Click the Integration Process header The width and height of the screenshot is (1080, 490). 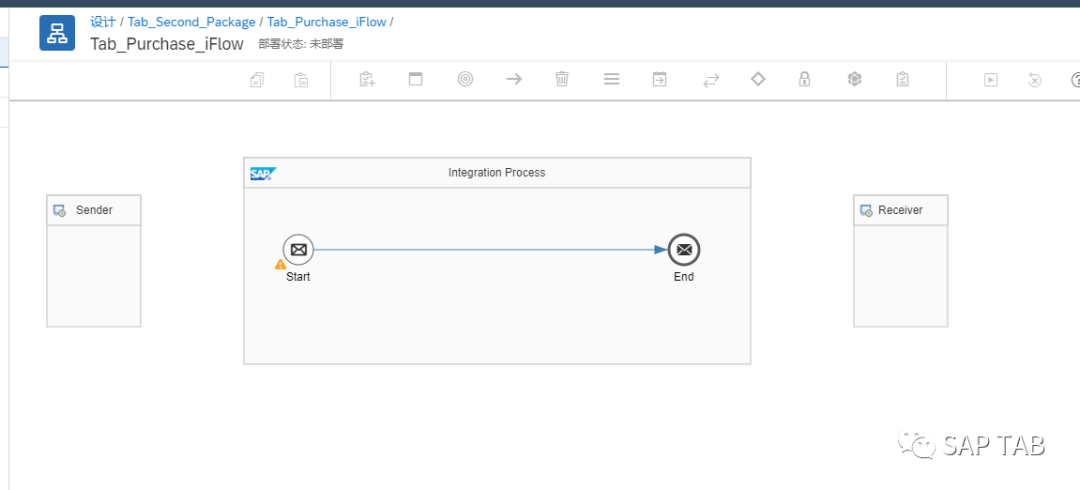point(497,172)
